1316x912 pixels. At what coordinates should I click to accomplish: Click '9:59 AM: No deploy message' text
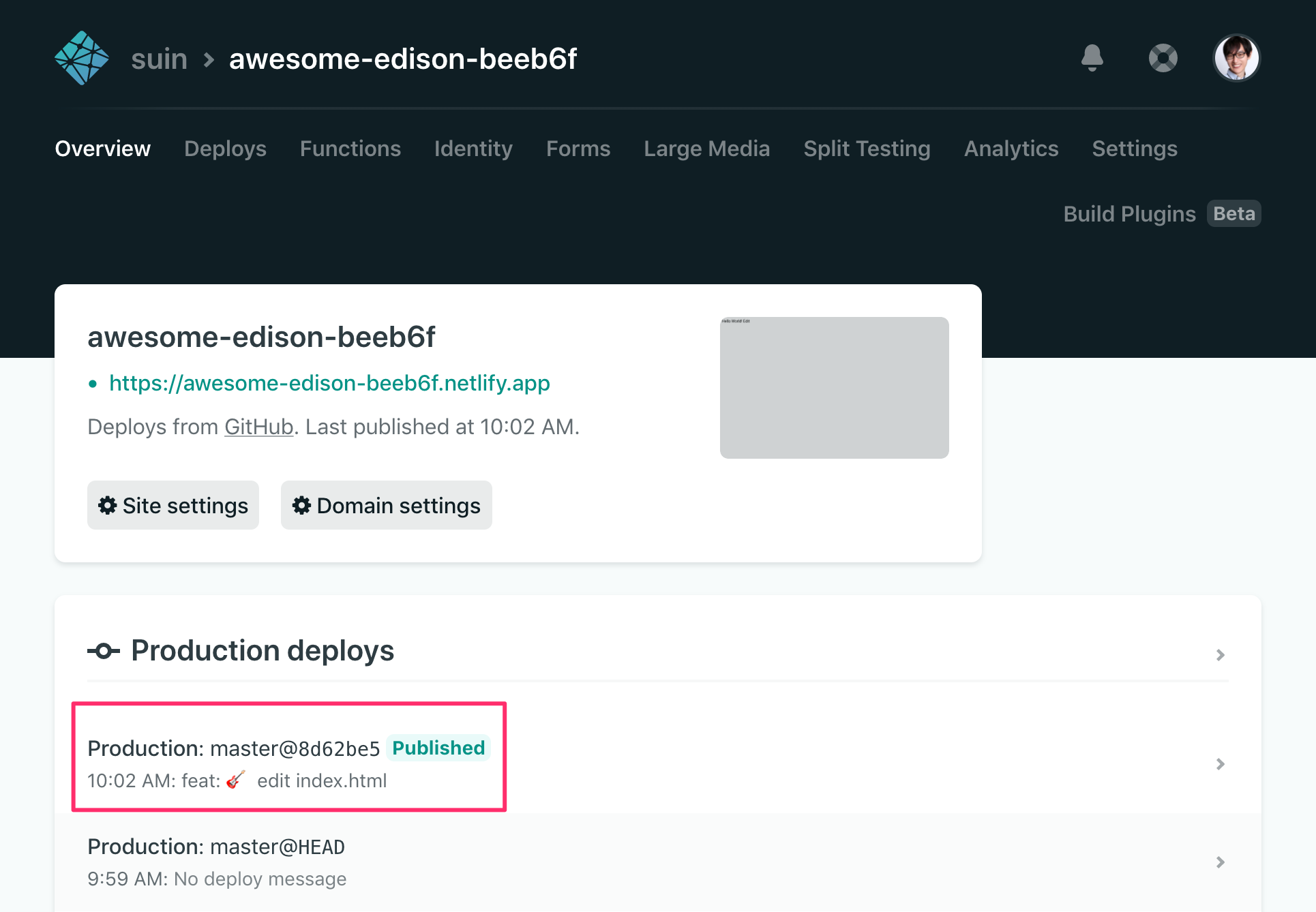(217, 879)
